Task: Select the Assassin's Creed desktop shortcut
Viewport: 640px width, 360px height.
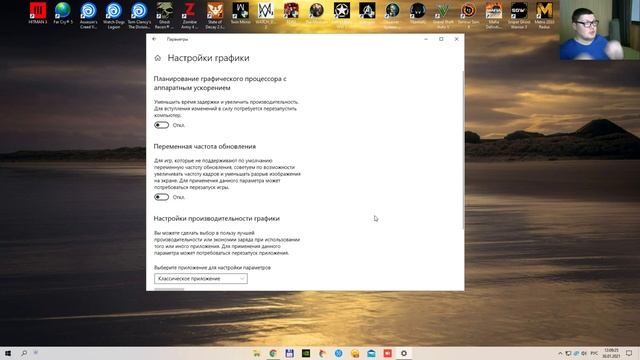Action: pos(88,16)
